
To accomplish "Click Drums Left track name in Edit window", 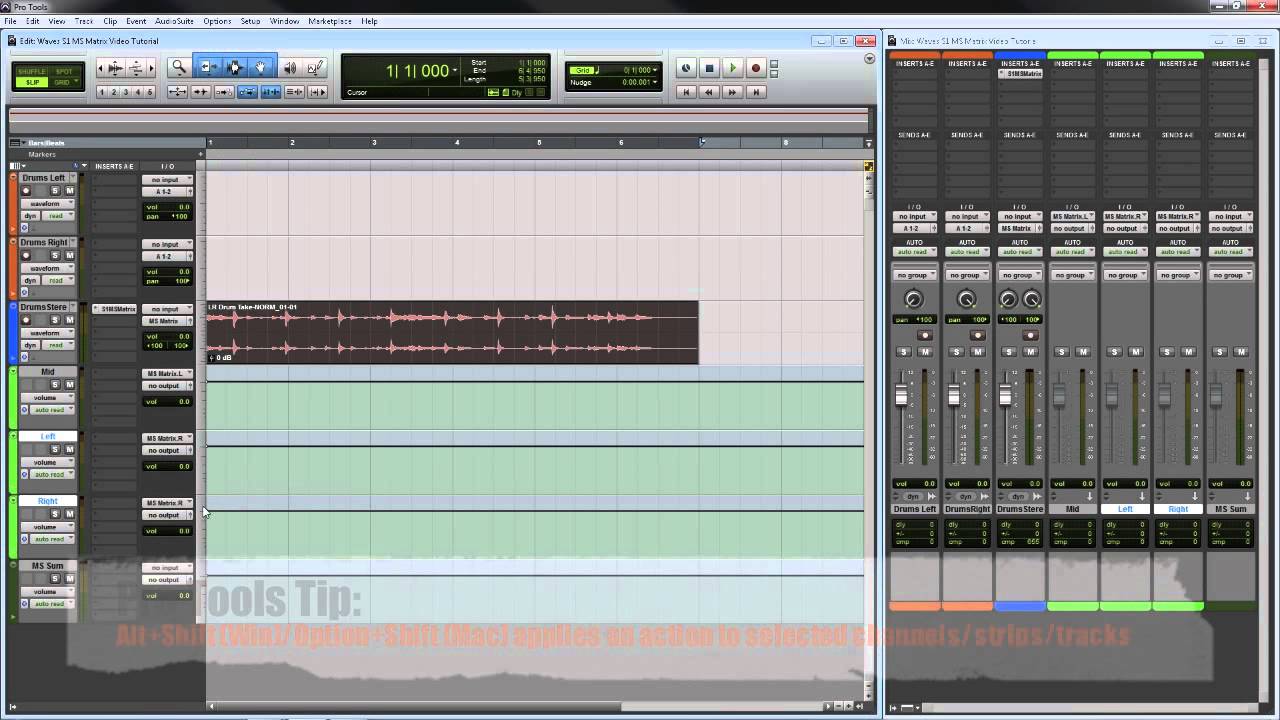I will pos(43,178).
